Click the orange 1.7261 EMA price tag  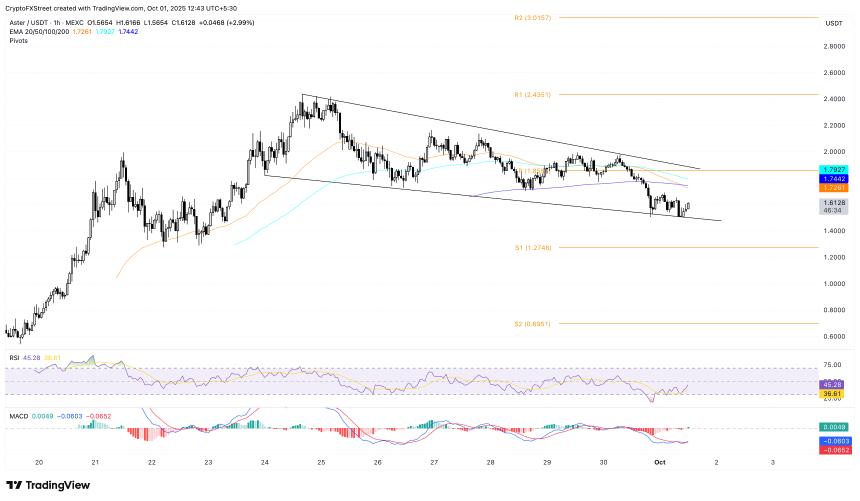(x=833, y=187)
